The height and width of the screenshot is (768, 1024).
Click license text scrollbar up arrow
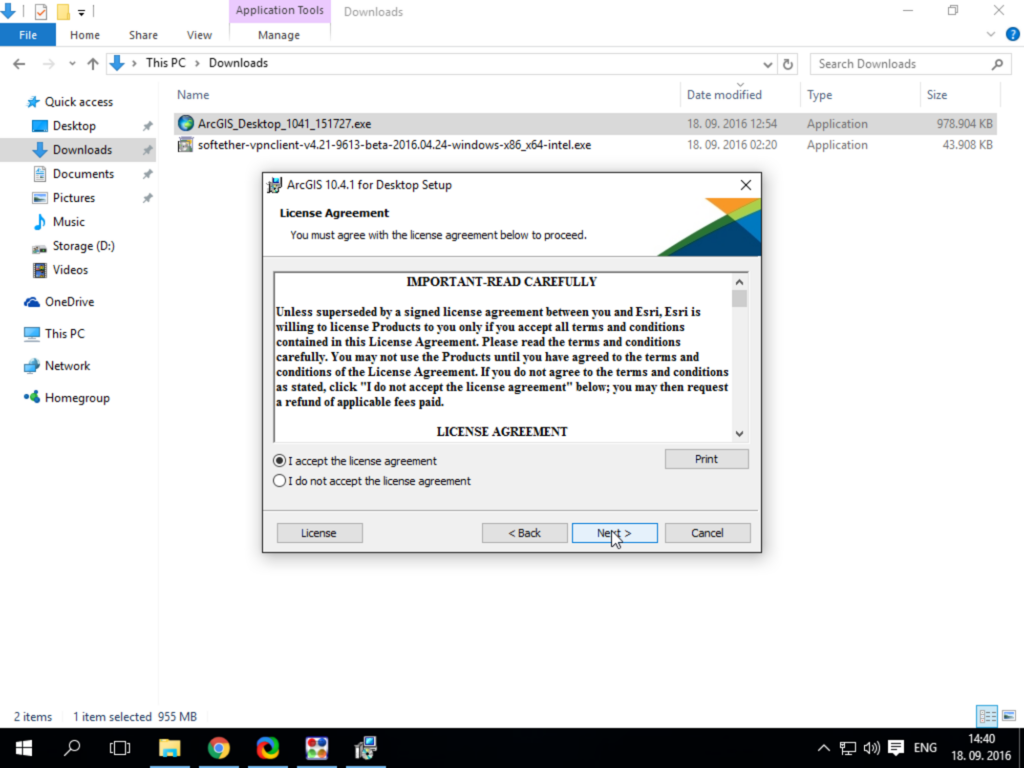pyautogui.click(x=739, y=282)
